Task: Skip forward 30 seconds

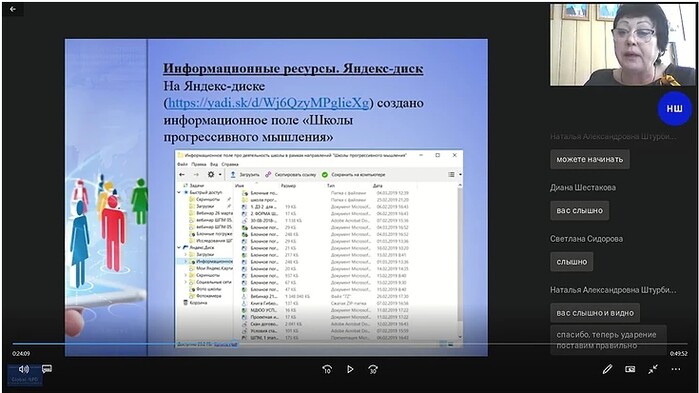Action: [373, 369]
